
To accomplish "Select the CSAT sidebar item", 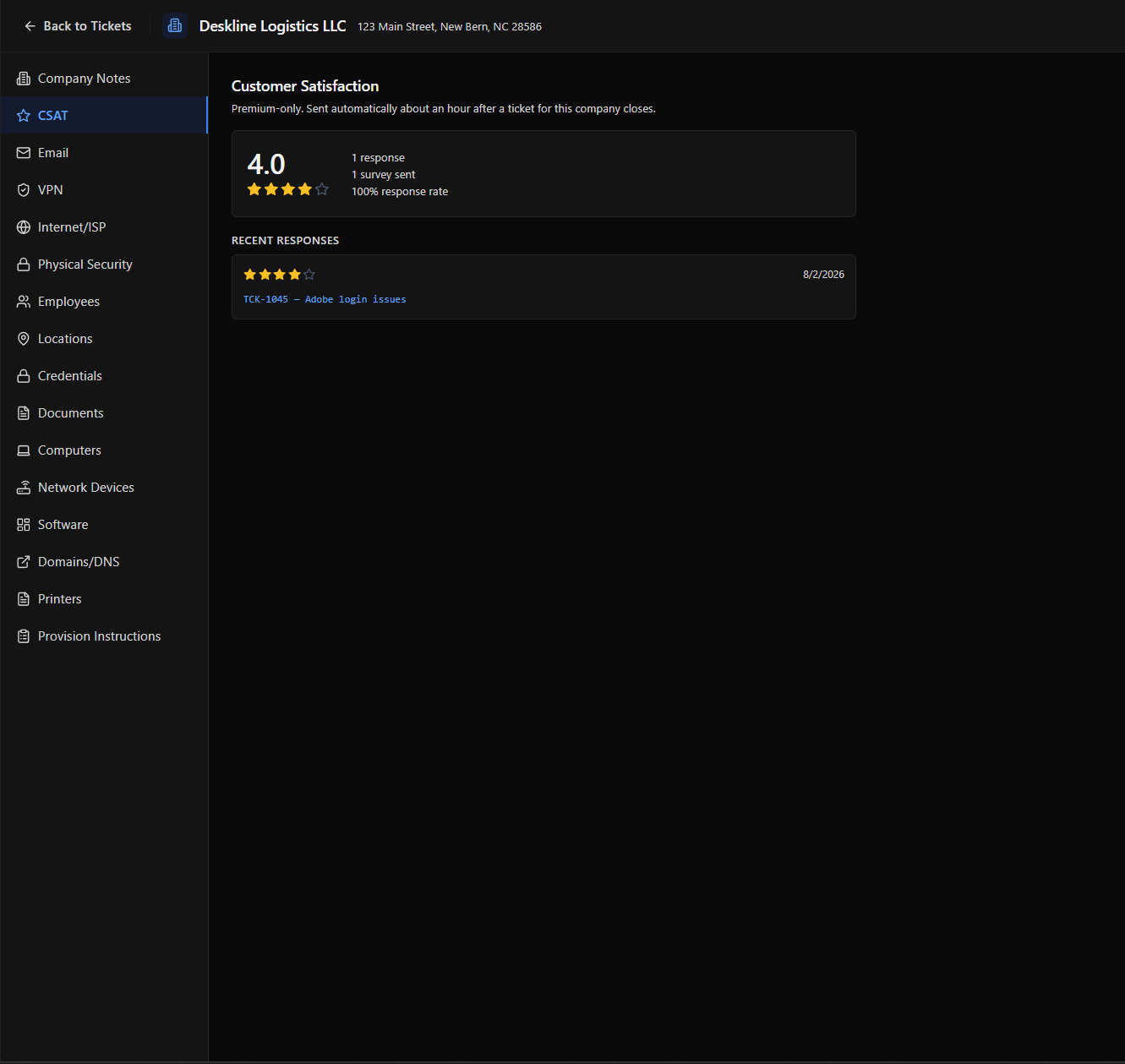I will (x=104, y=116).
